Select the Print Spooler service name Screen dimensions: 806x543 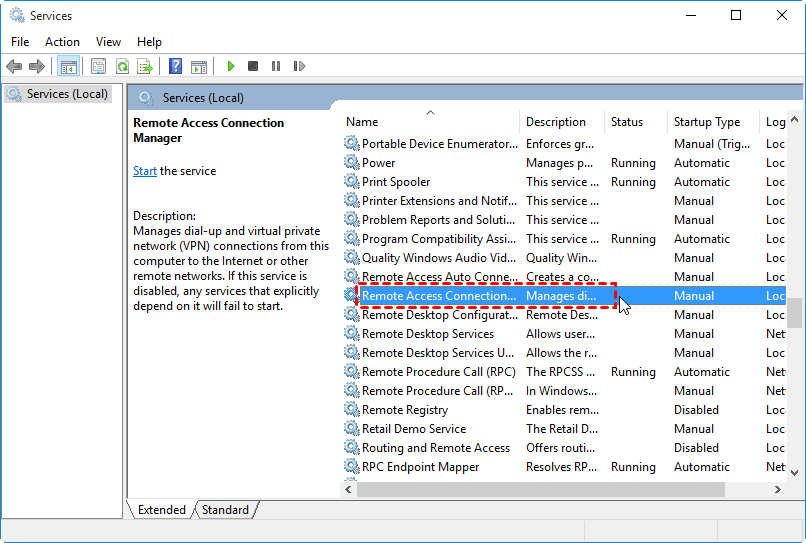coord(396,182)
